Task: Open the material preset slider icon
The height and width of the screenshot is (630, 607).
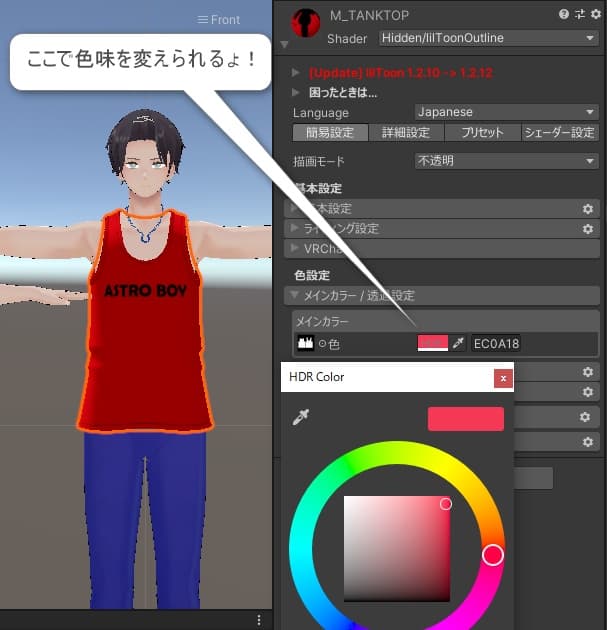Action: (580, 14)
